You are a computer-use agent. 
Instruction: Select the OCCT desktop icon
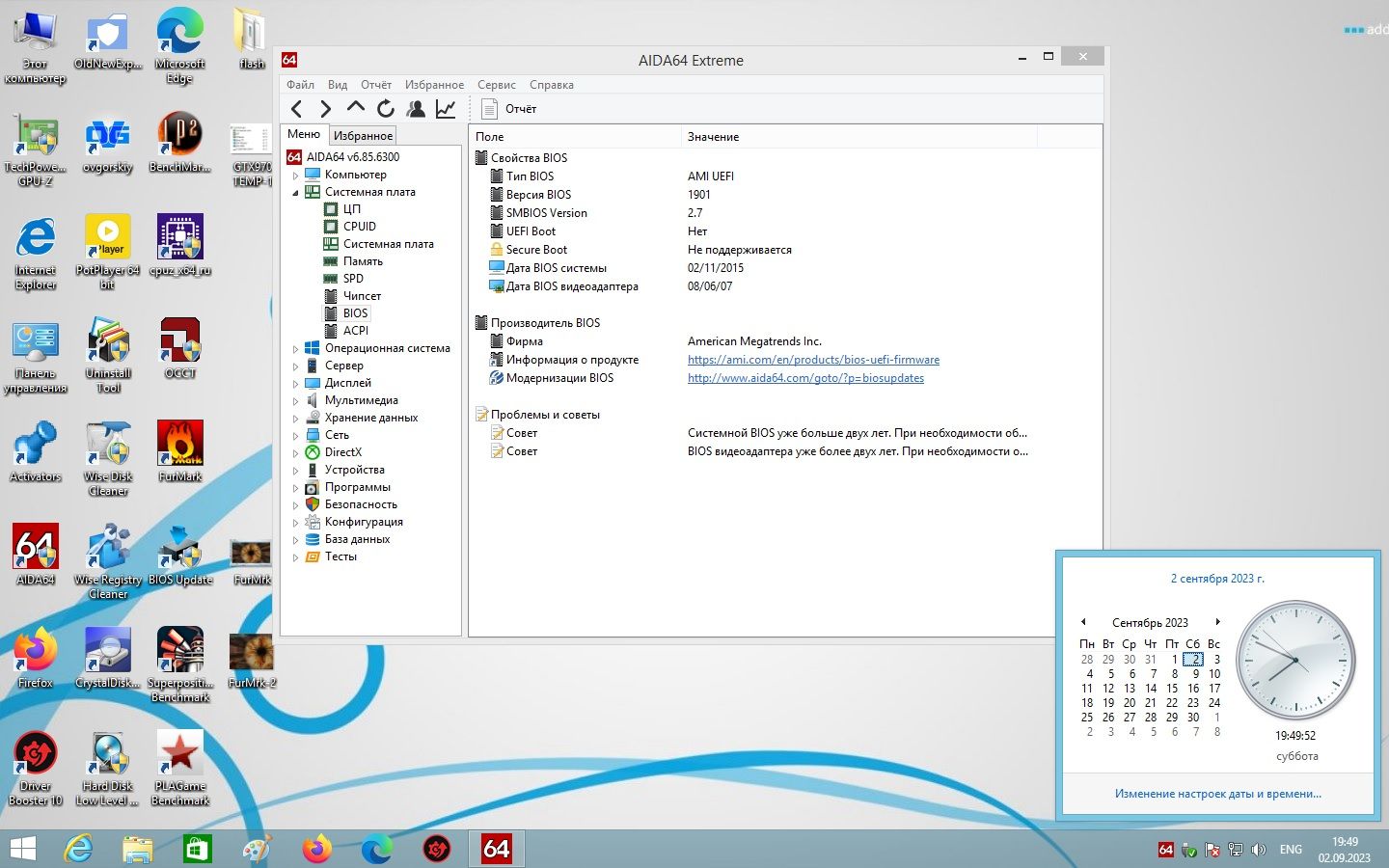tap(180, 349)
